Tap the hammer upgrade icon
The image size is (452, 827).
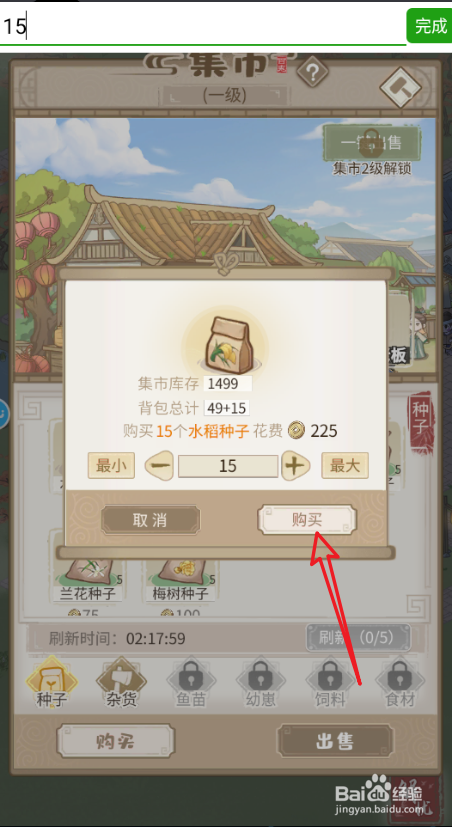(x=400, y=88)
